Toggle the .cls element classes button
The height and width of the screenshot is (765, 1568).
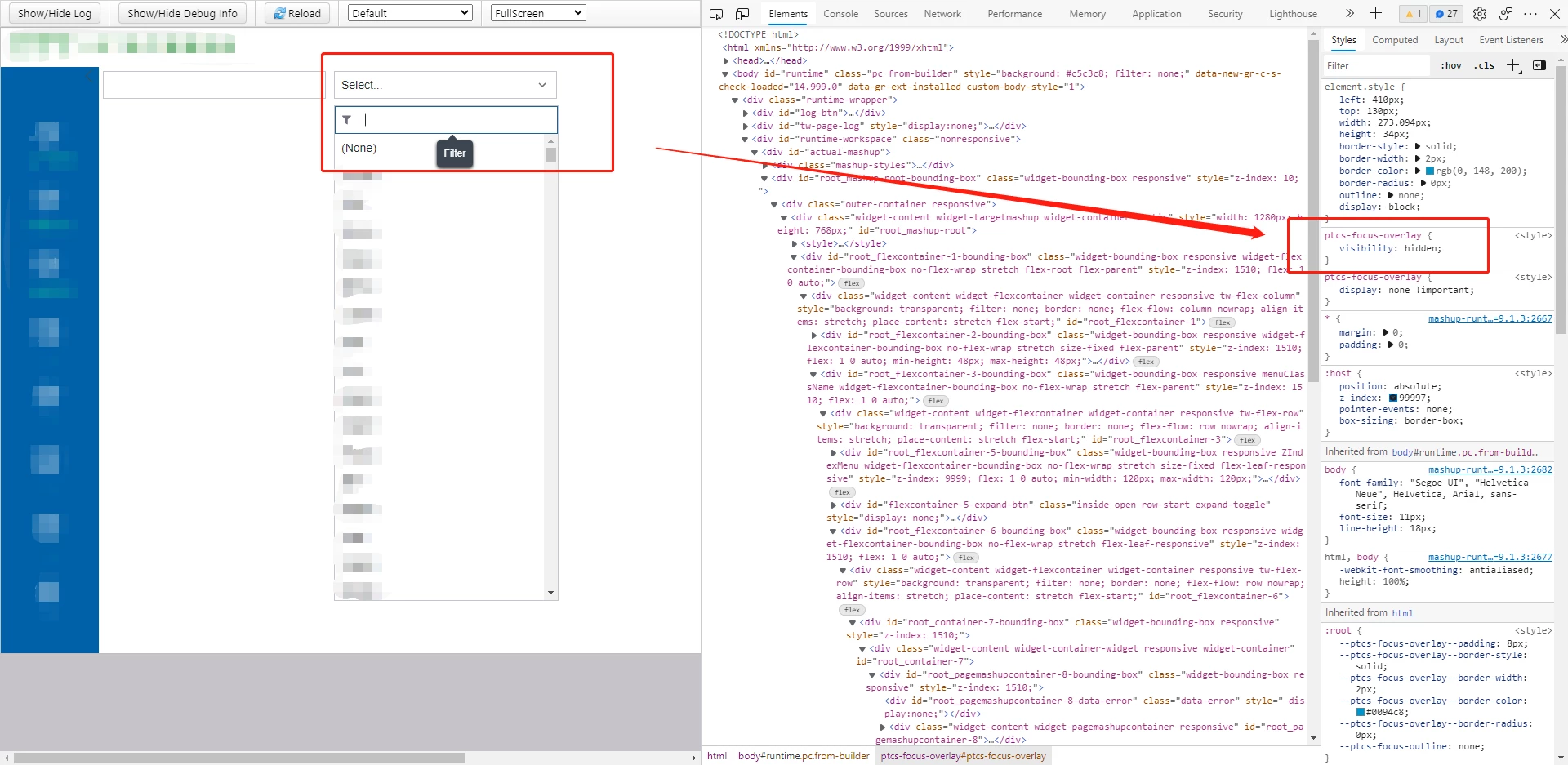pyautogui.click(x=1485, y=66)
